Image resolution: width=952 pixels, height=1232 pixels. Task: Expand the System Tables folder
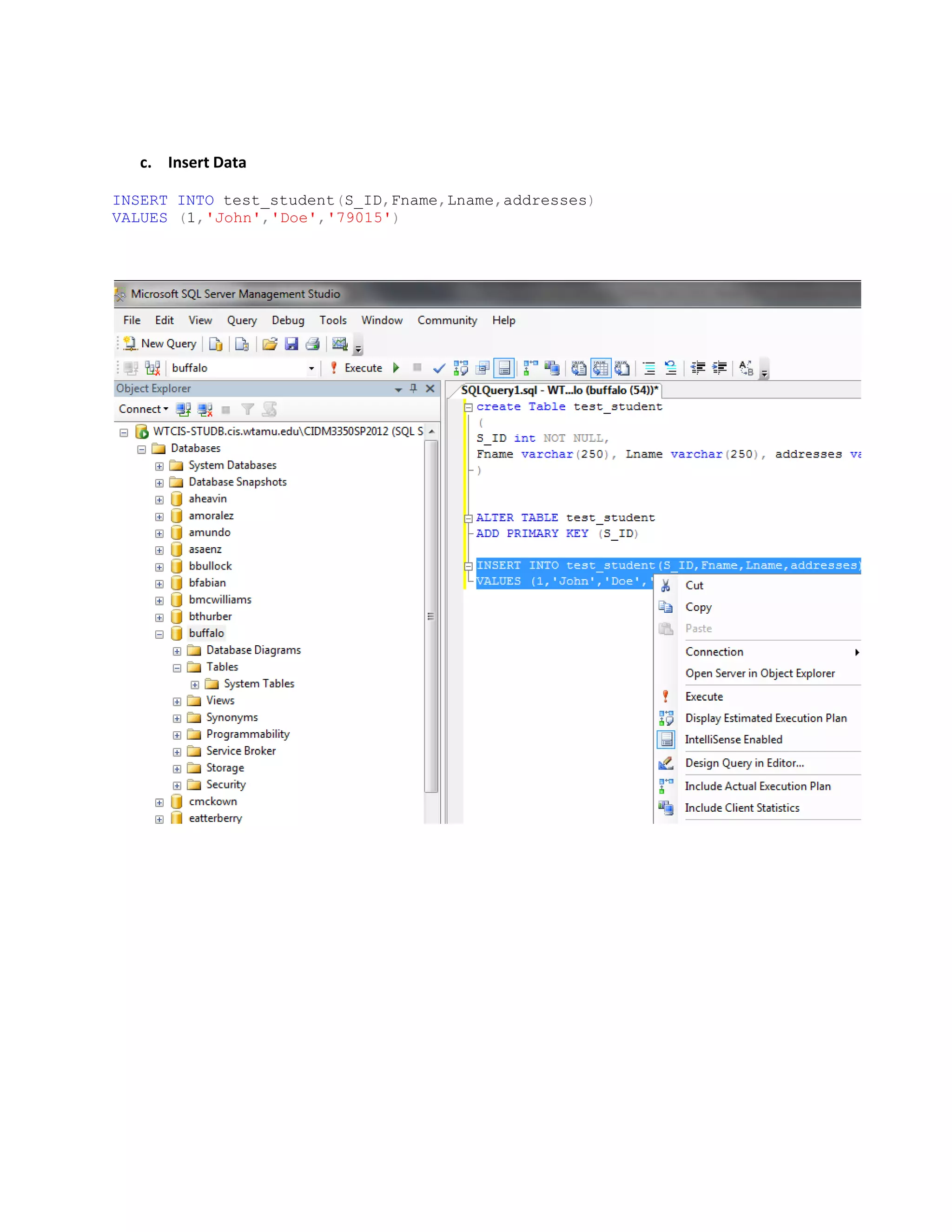[x=195, y=685]
